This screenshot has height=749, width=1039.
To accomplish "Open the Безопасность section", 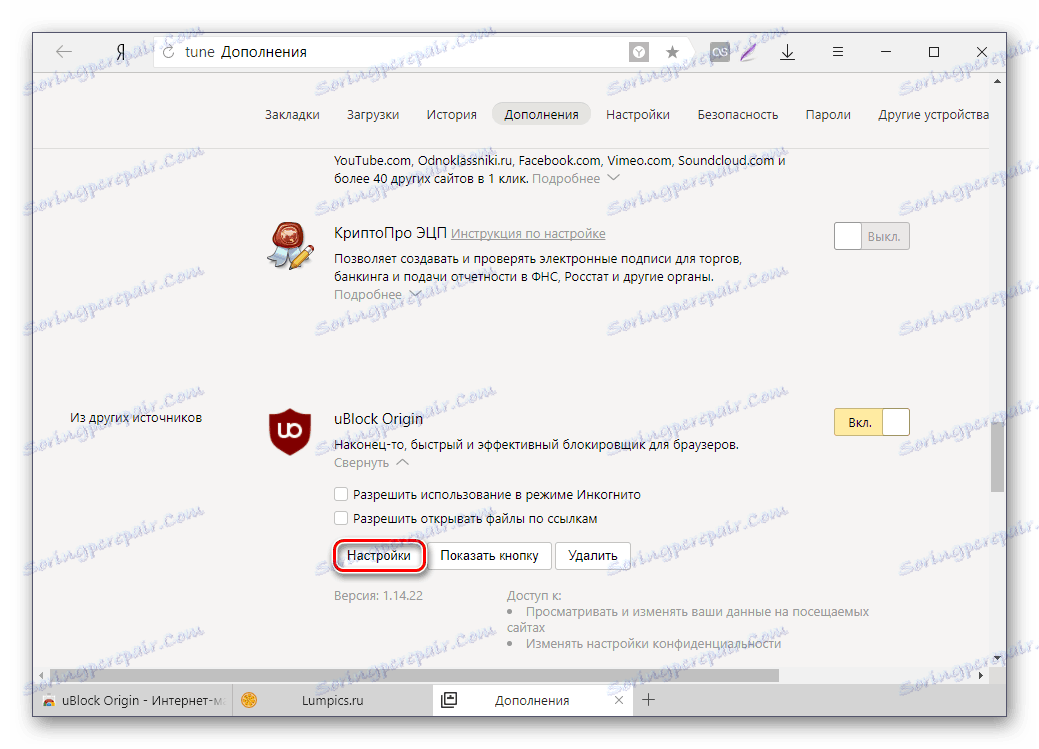I will pos(738,115).
